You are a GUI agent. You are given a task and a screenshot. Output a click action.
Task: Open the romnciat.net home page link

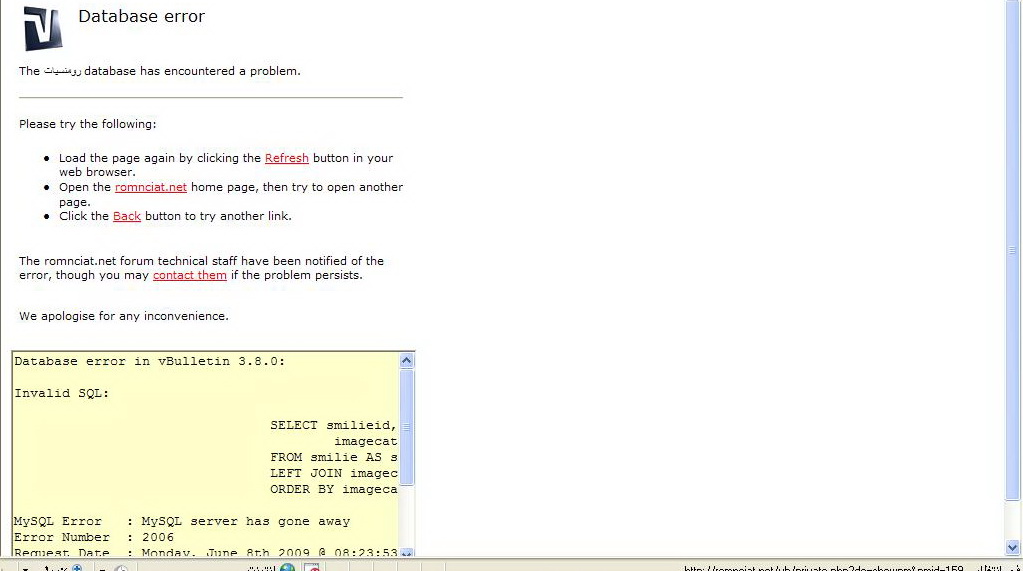tap(151, 187)
